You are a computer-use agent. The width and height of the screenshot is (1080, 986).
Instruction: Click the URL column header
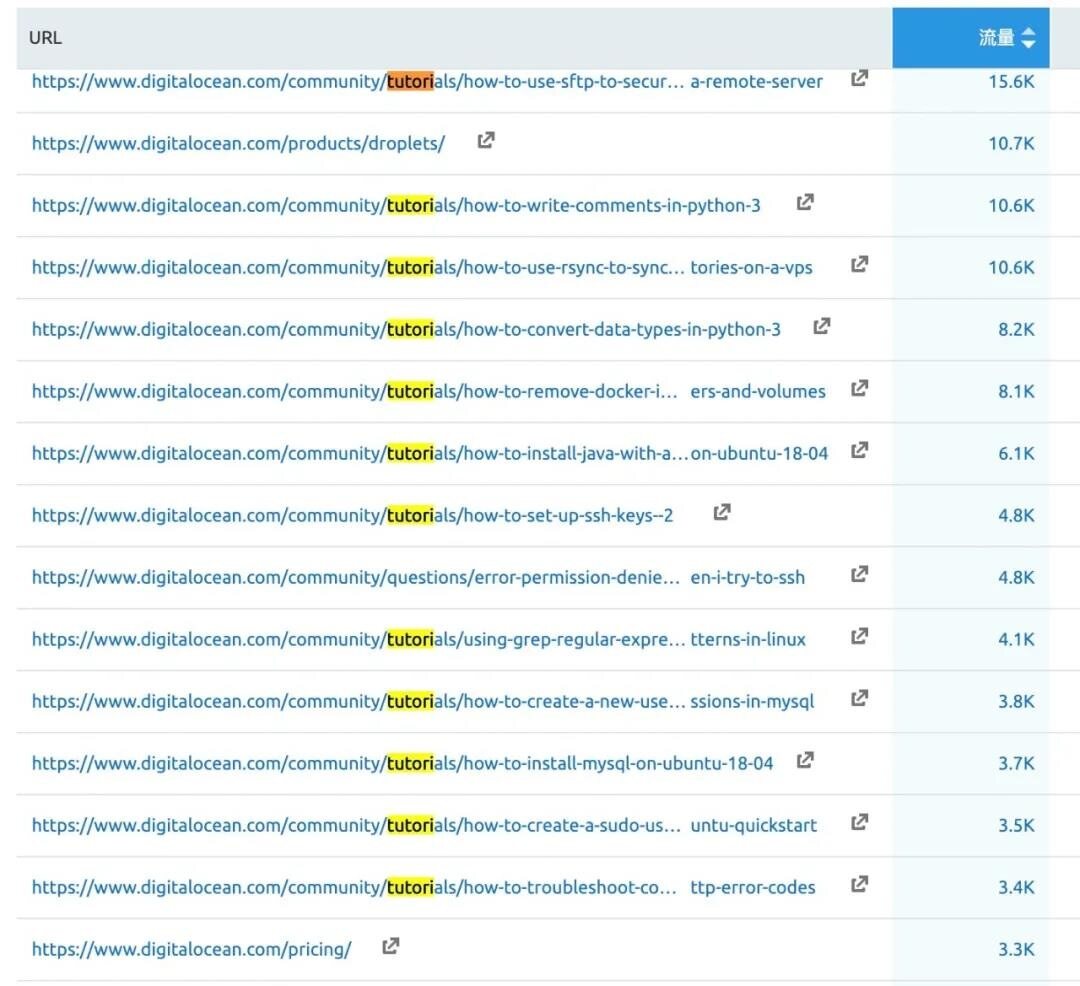pyautogui.click(x=46, y=37)
